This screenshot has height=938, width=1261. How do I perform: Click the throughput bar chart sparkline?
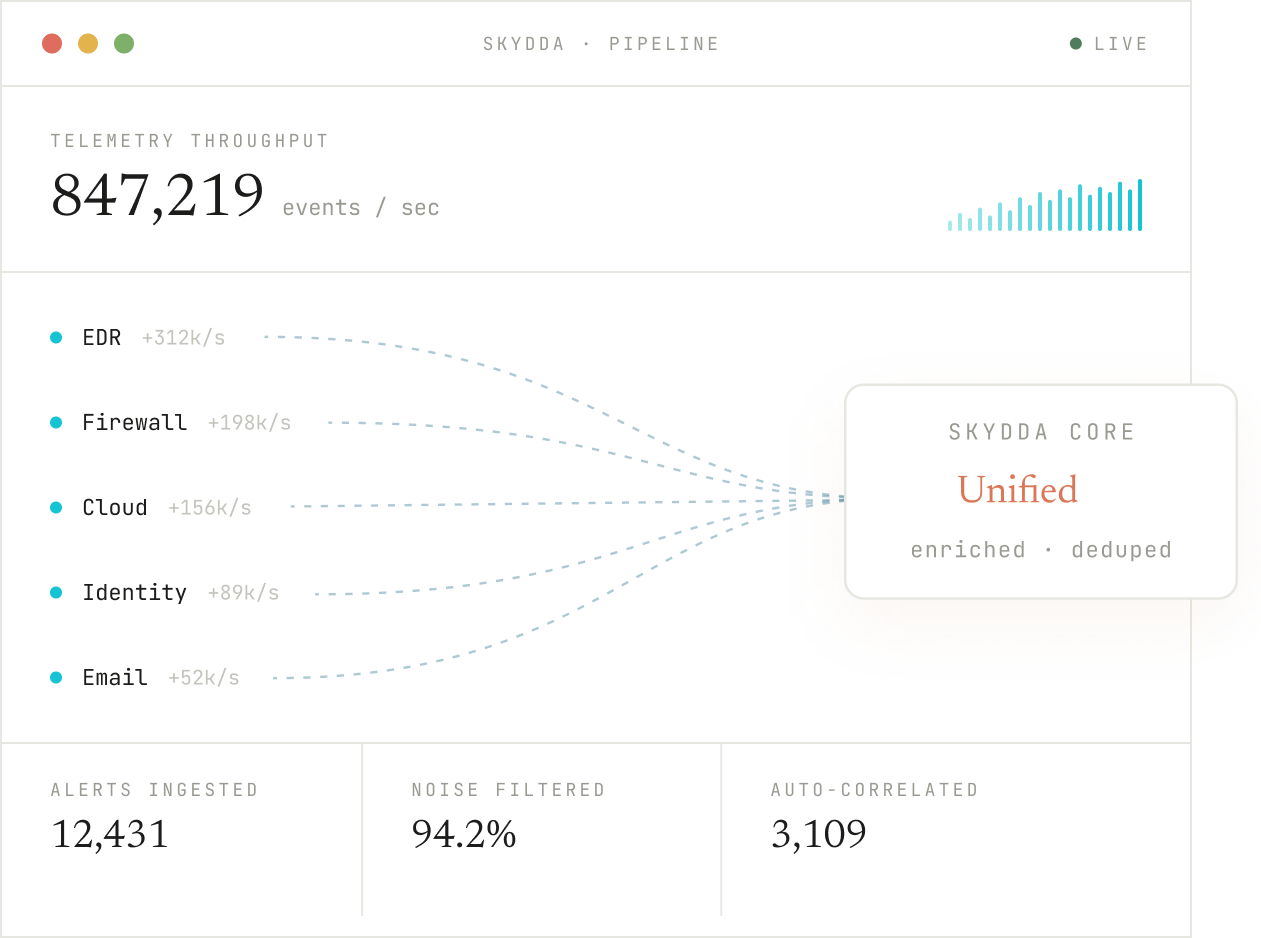coord(1045,205)
